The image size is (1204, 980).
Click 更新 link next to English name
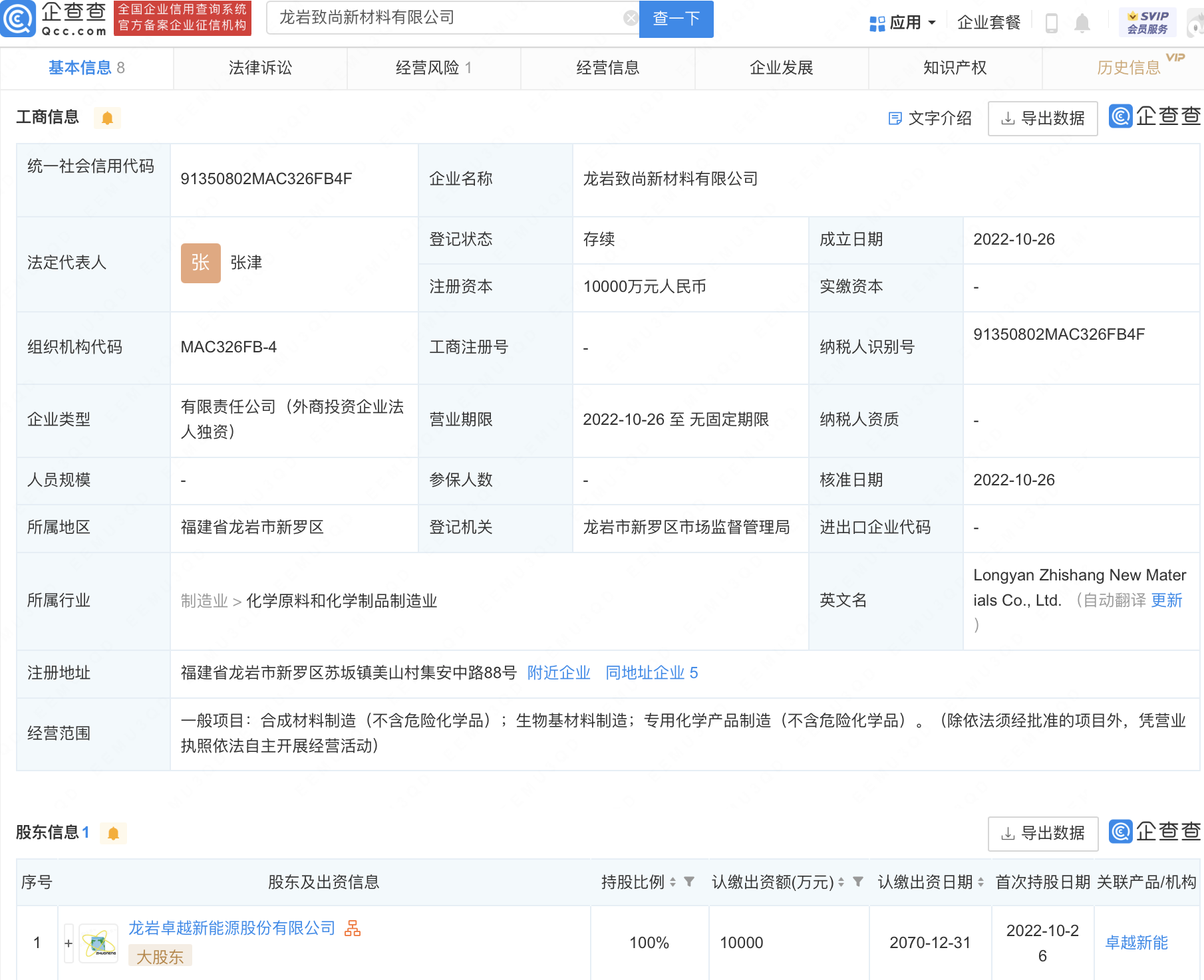(1166, 600)
